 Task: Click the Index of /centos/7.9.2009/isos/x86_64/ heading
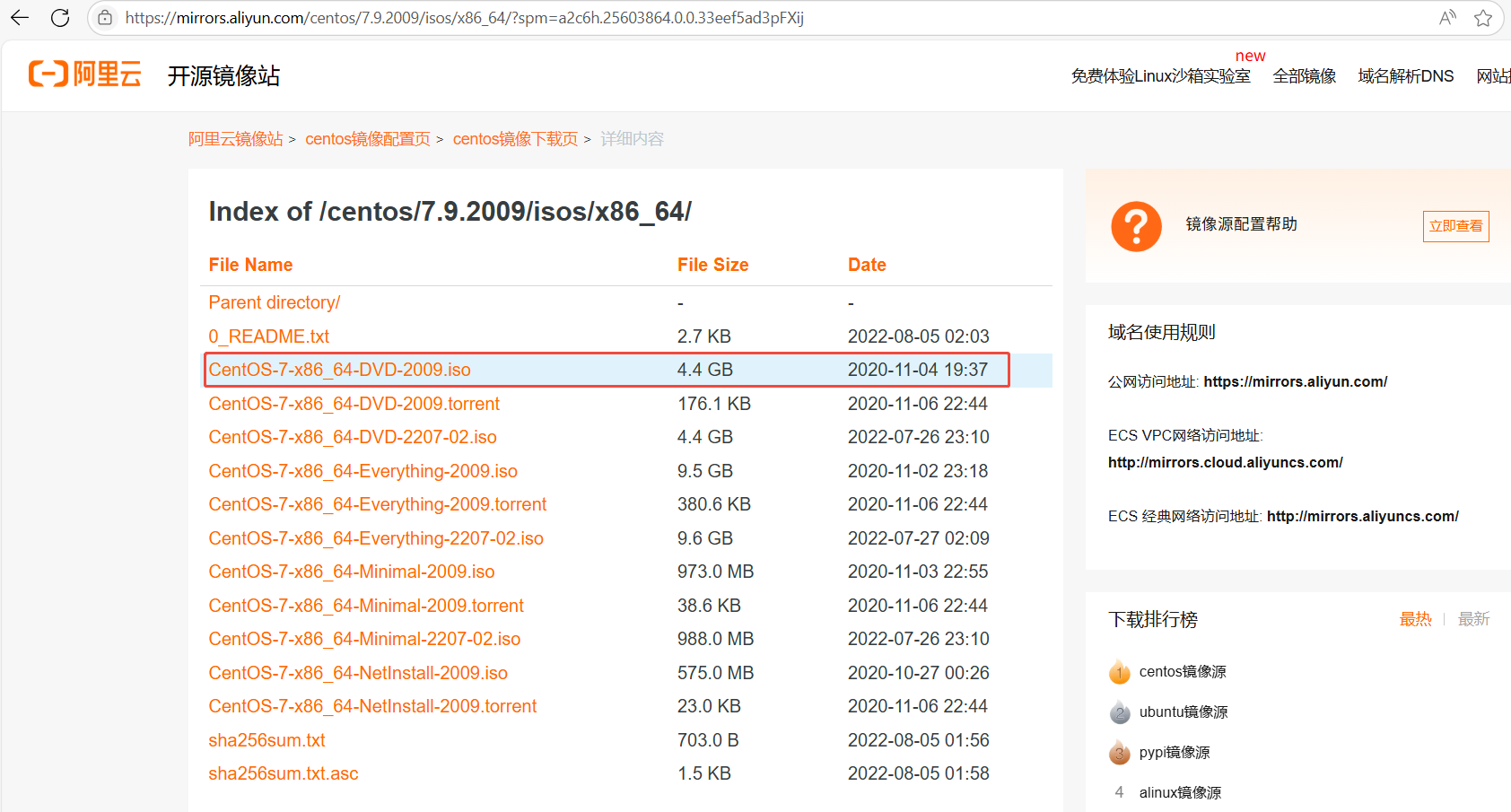(450, 212)
